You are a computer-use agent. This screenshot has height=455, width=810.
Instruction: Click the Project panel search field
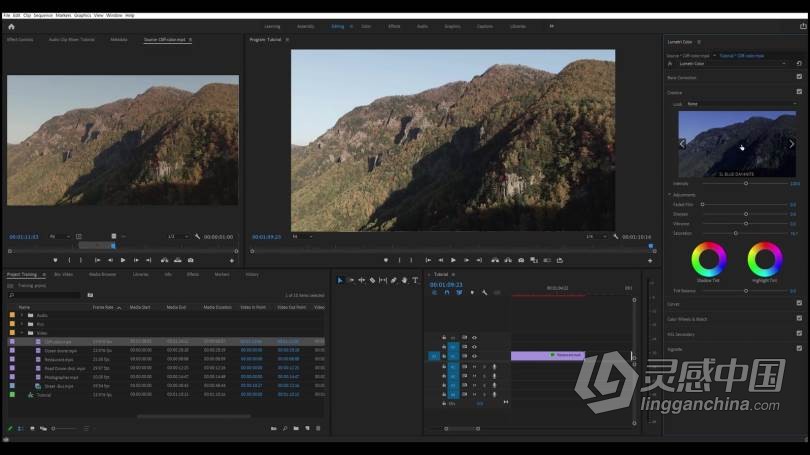tap(45, 295)
